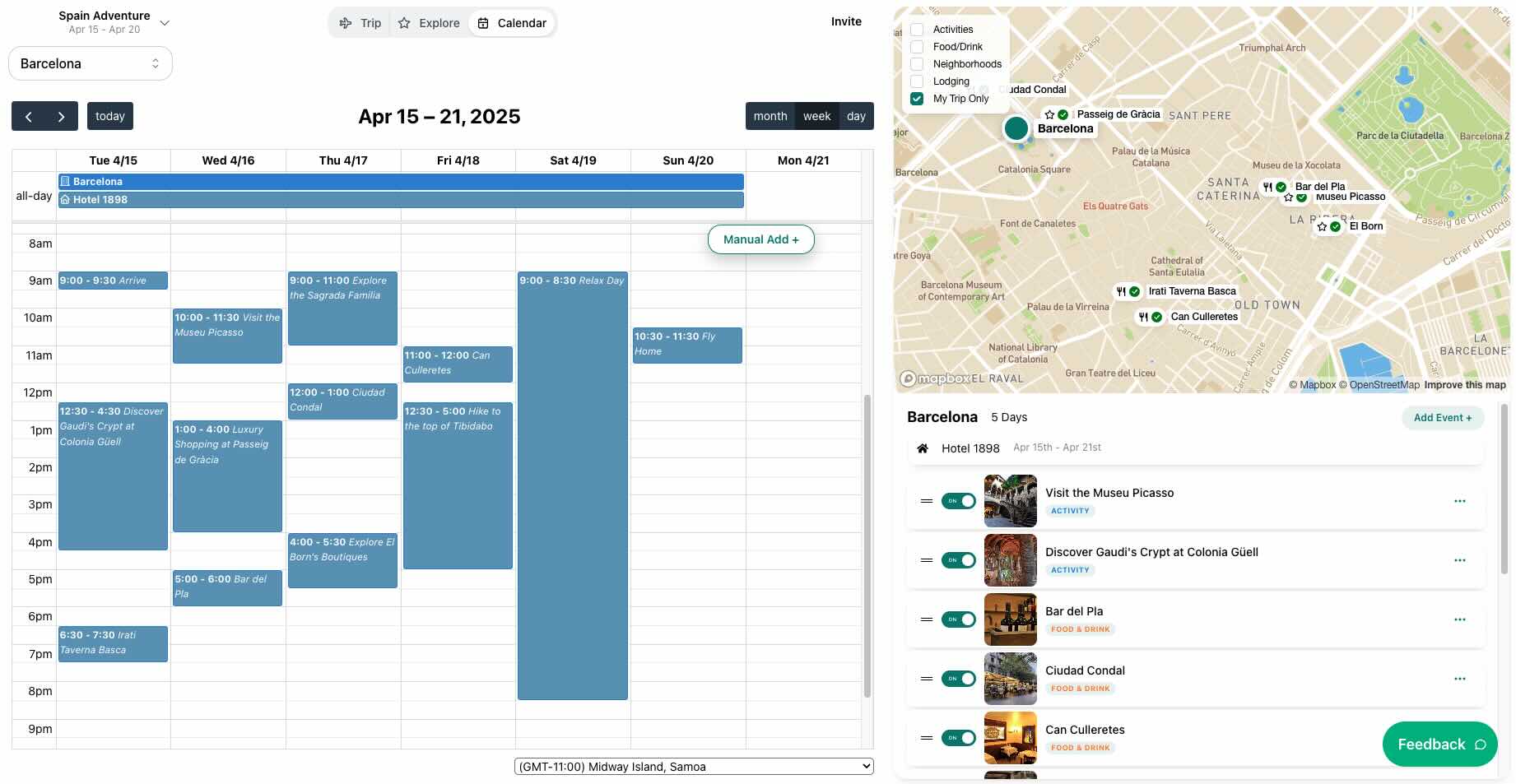This screenshot has width=1516, height=784.
Task: Open the timezone dropdown showing Midway Island
Action: click(x=693, y=767)
